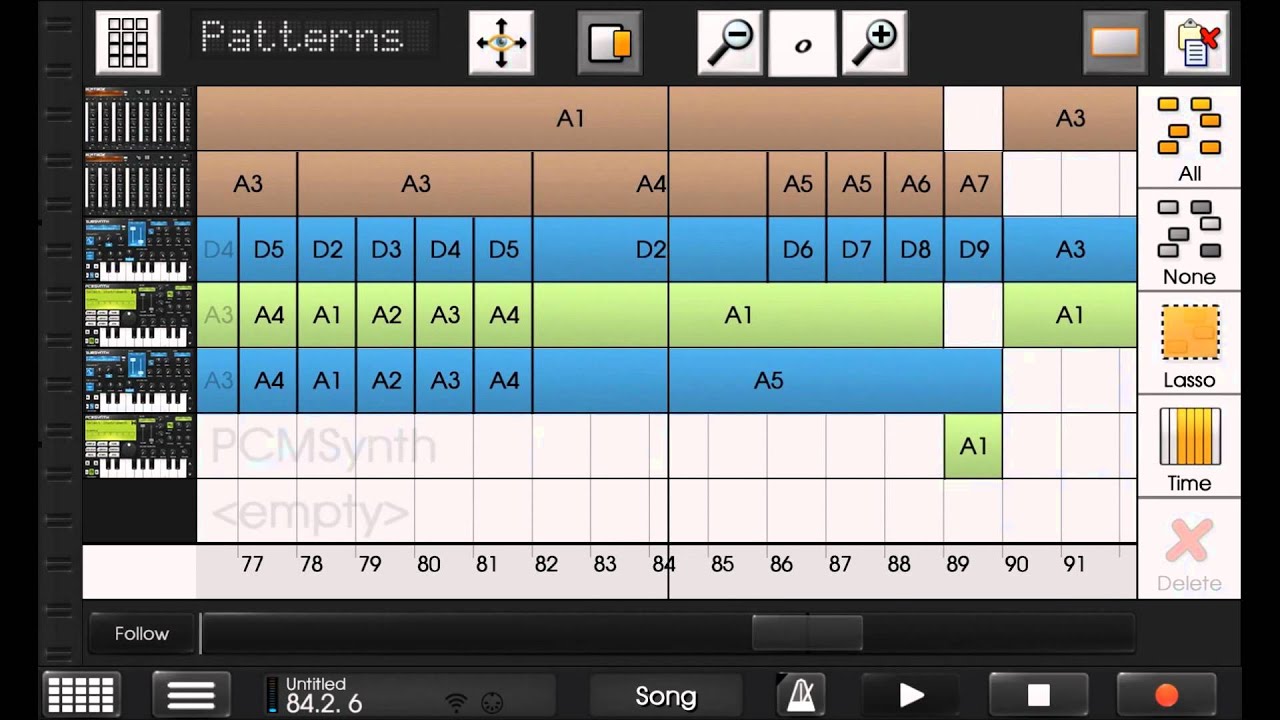1280x720 pixels.
Task: Select the A7 pattern in second track
Action: (973, 184)
